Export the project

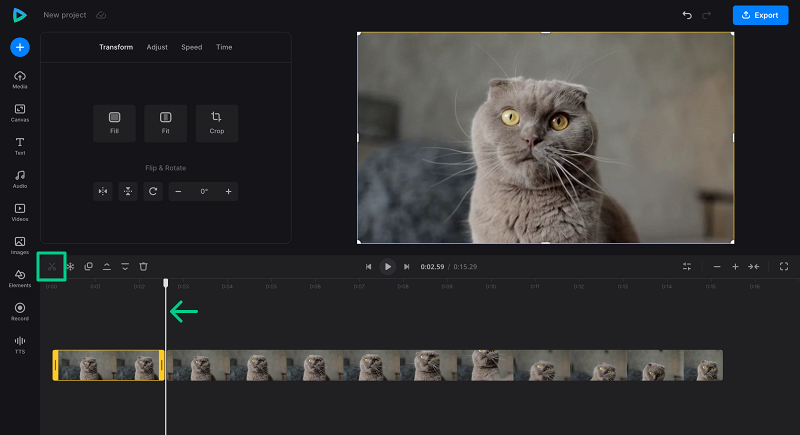(760, 15)
